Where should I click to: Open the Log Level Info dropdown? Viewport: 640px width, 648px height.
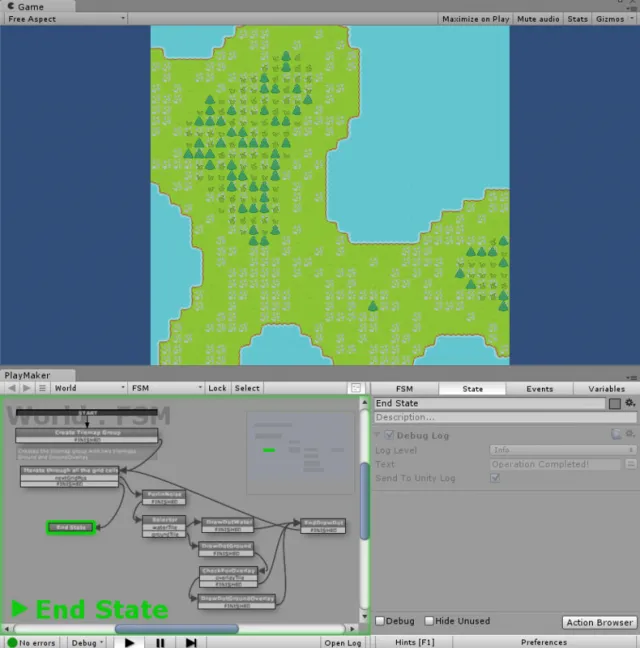[562, 450]
